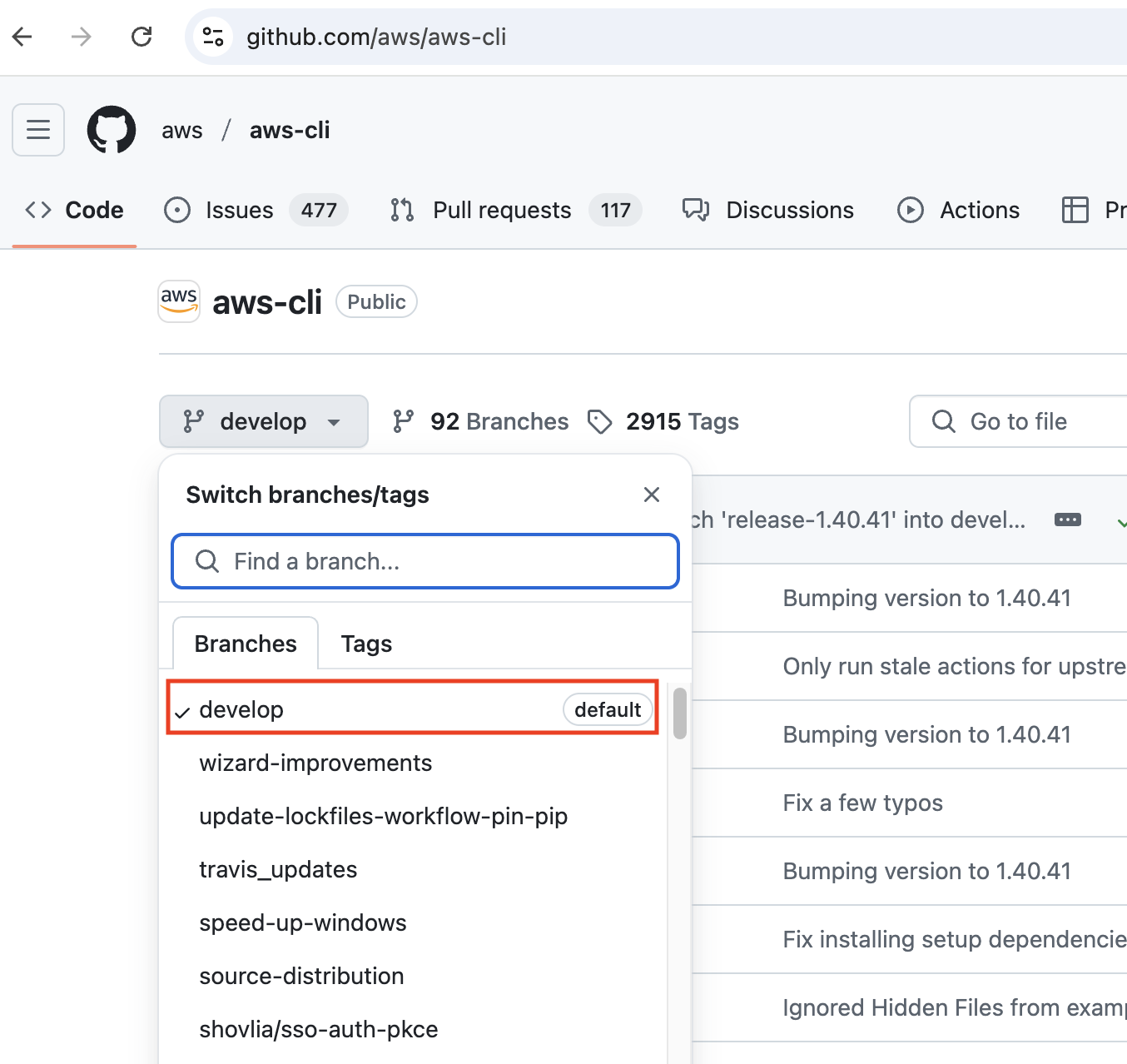
Task: Switch to the Code tab
Action: pos(75,210)
